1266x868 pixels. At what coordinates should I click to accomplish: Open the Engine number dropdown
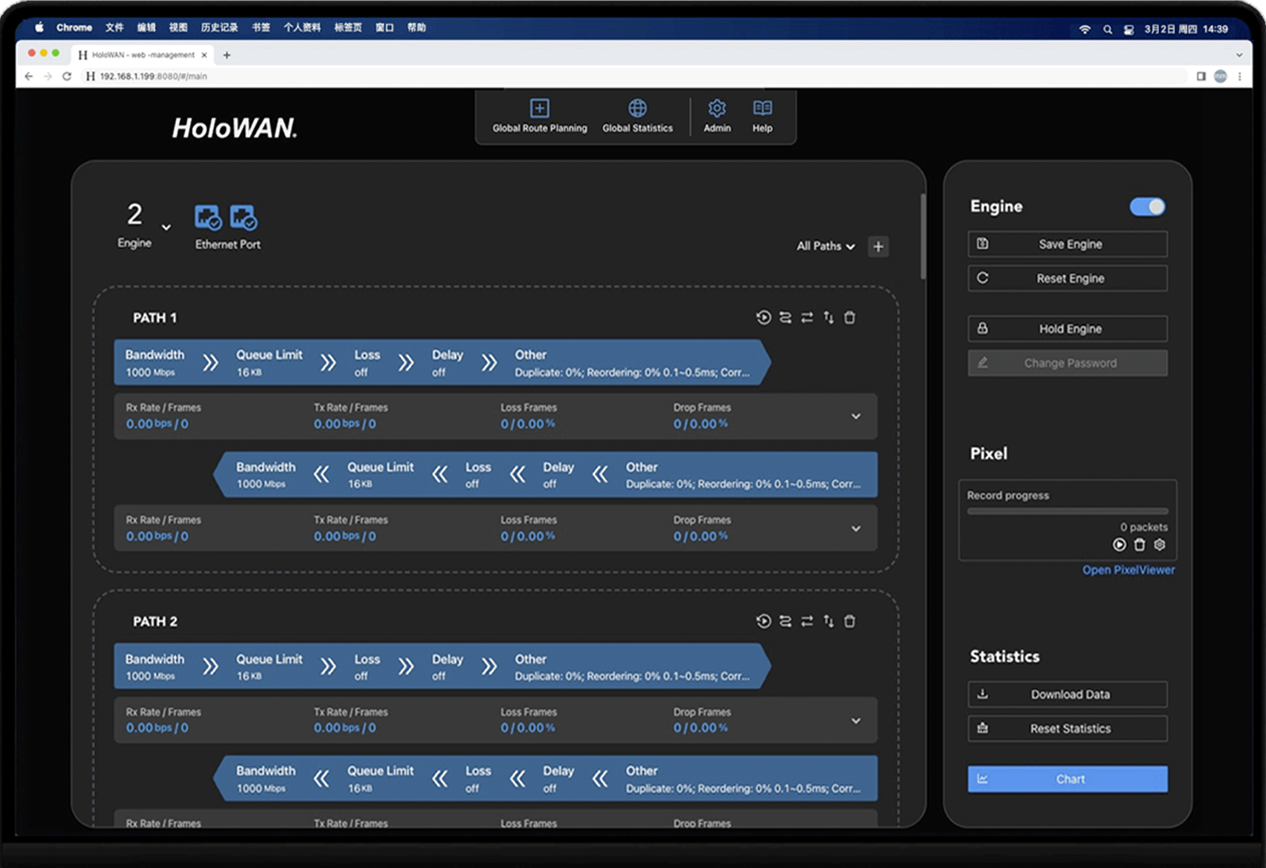point(166,228)
